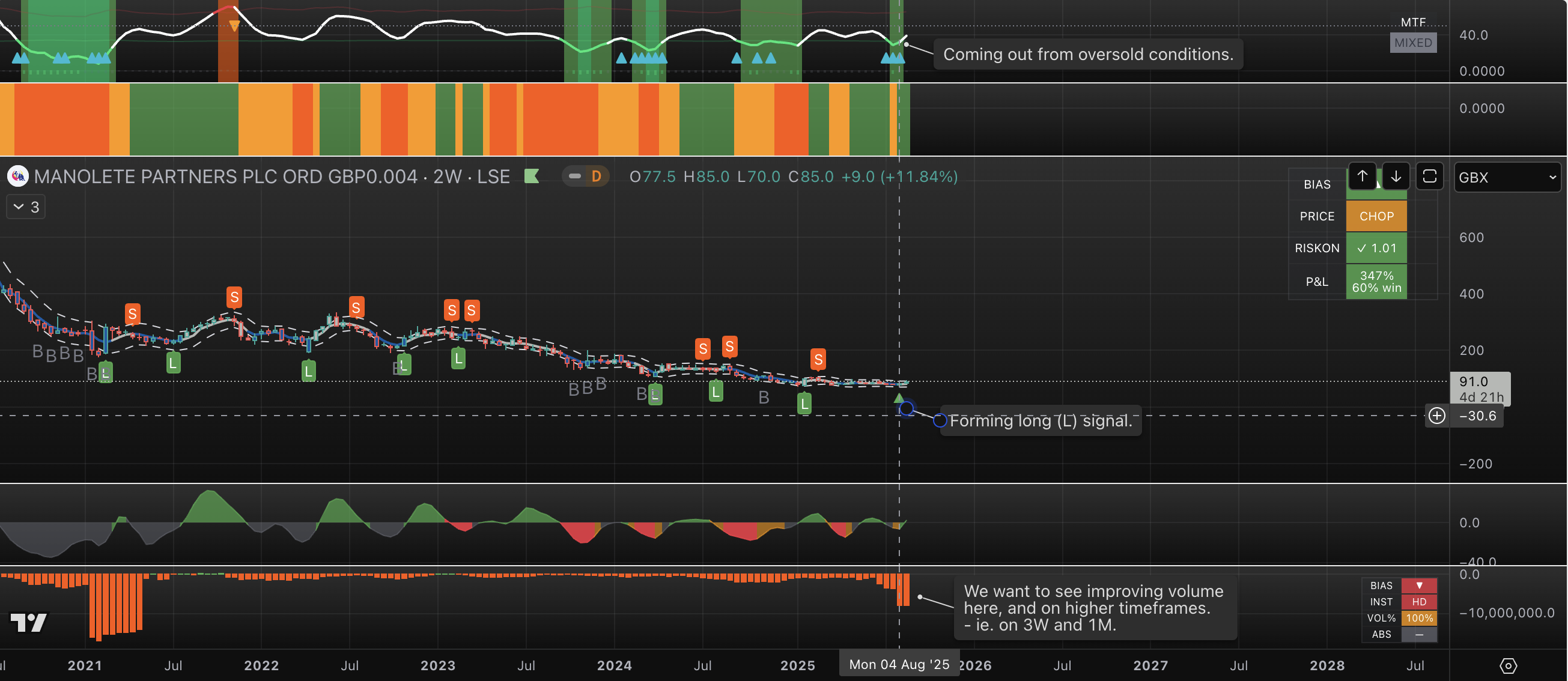Select the 'Forming long (L) signal.' annotation

pos(1041,420)
